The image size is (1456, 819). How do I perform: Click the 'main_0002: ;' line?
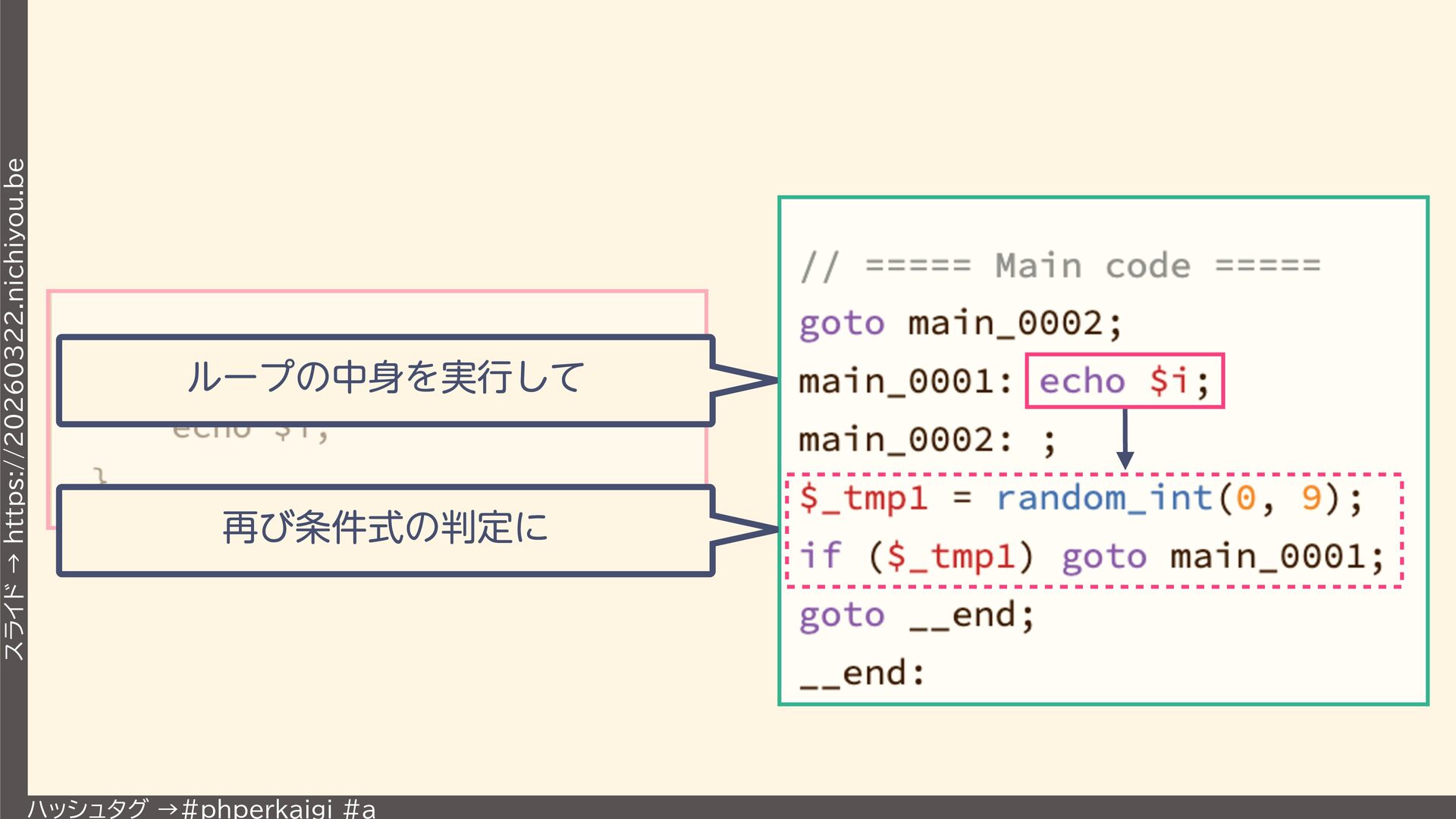(x=927, y=440)
